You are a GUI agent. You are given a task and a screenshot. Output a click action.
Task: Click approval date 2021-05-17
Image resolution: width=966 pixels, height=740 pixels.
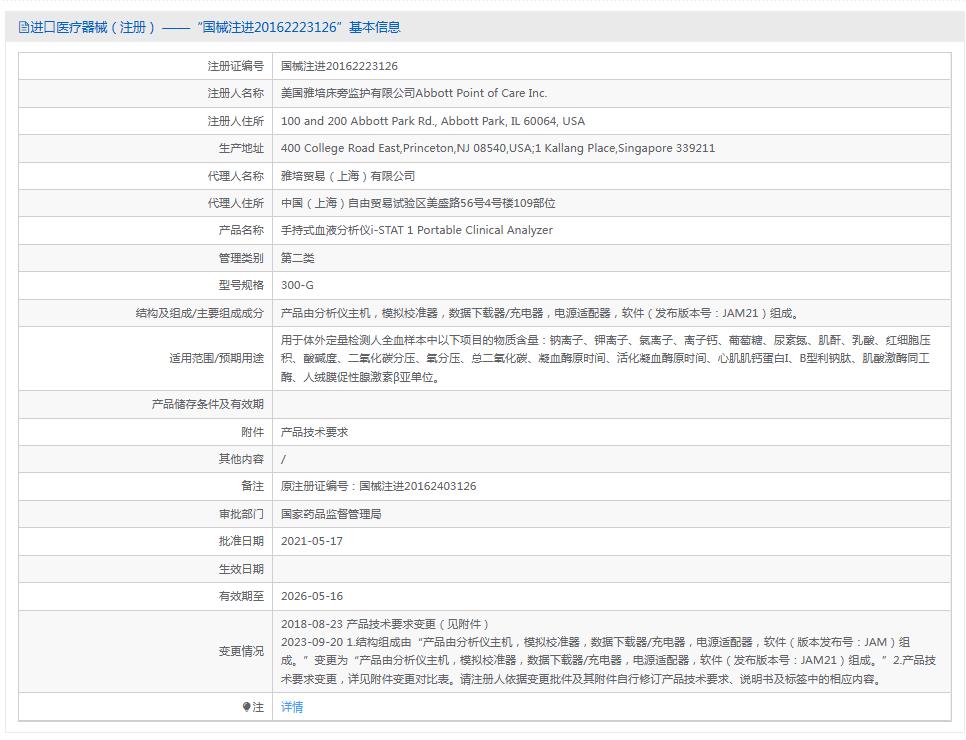tap(312, 541)
